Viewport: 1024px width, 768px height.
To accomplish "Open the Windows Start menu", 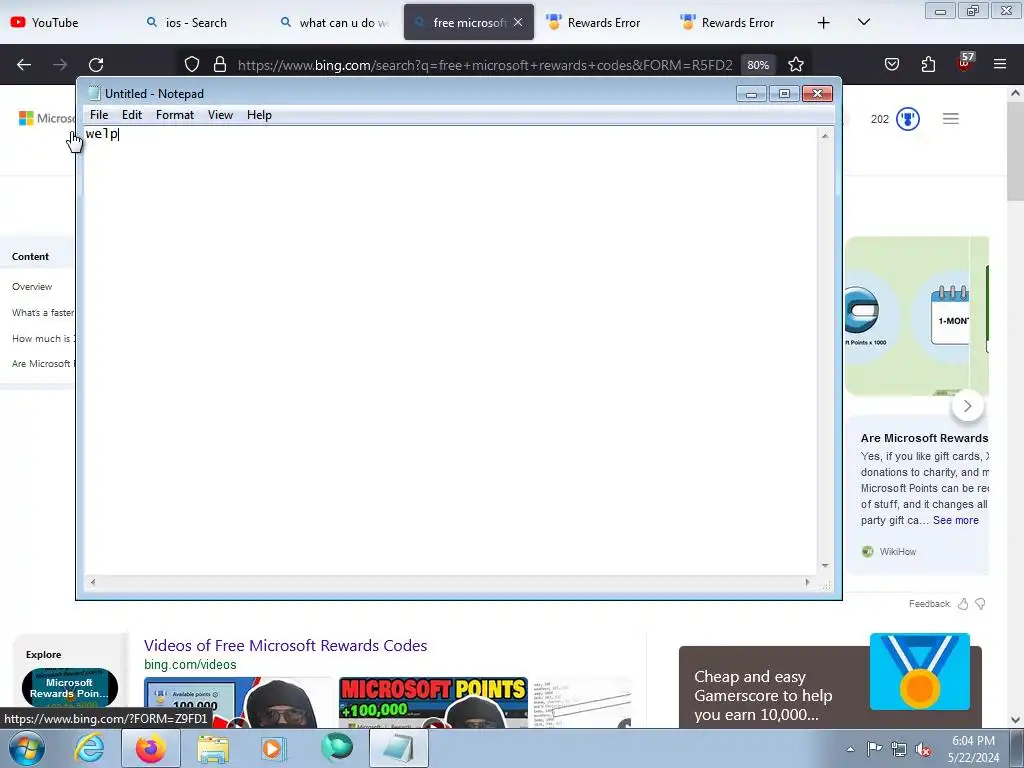I will pyautogui.click(x=26, y=748).
